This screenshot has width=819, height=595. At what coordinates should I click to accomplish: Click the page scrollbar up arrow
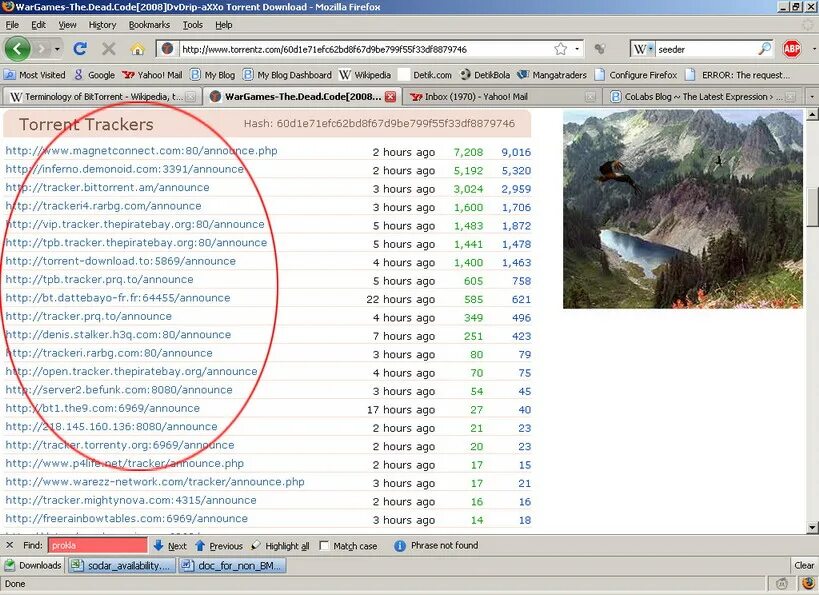point(813,114)
